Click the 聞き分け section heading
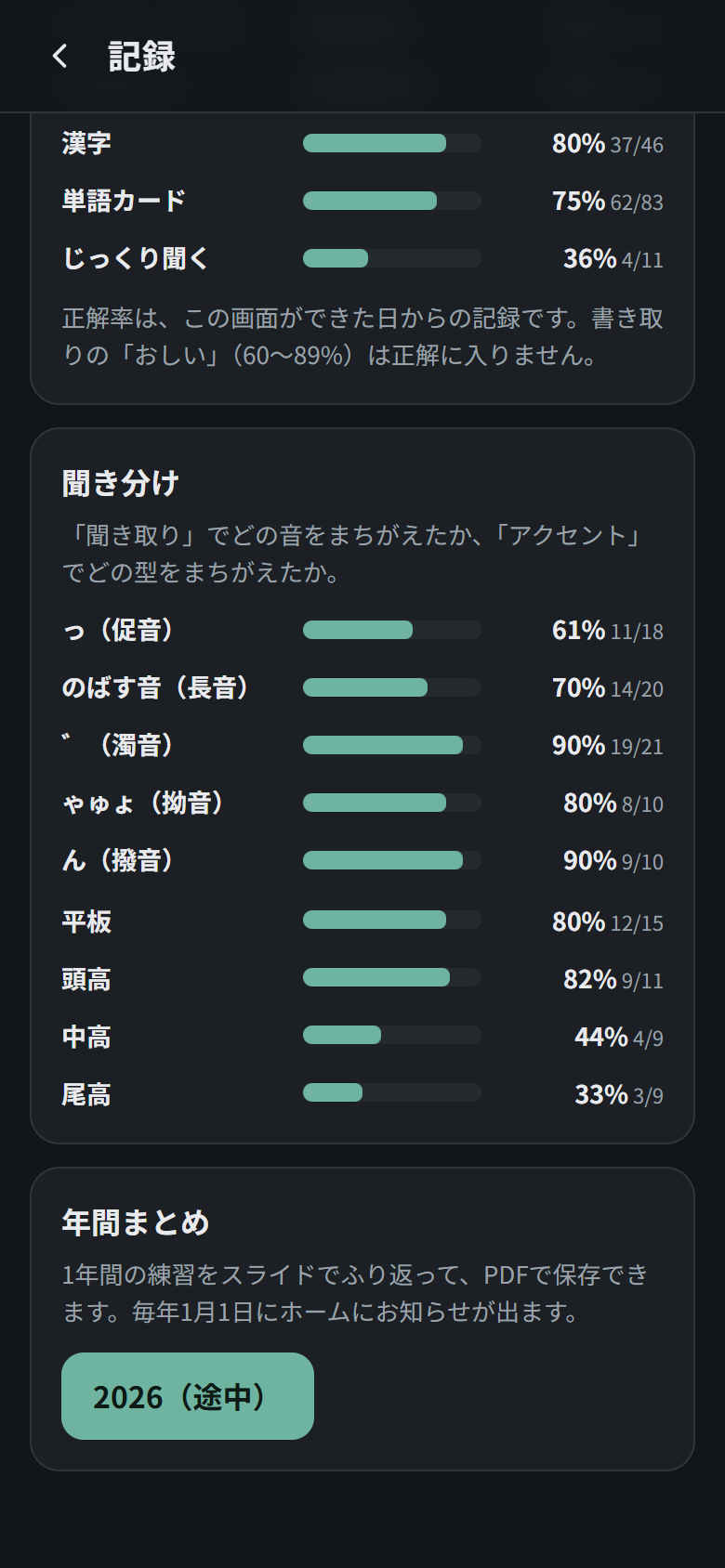725x1568 pixels. (x=120, y=483)
